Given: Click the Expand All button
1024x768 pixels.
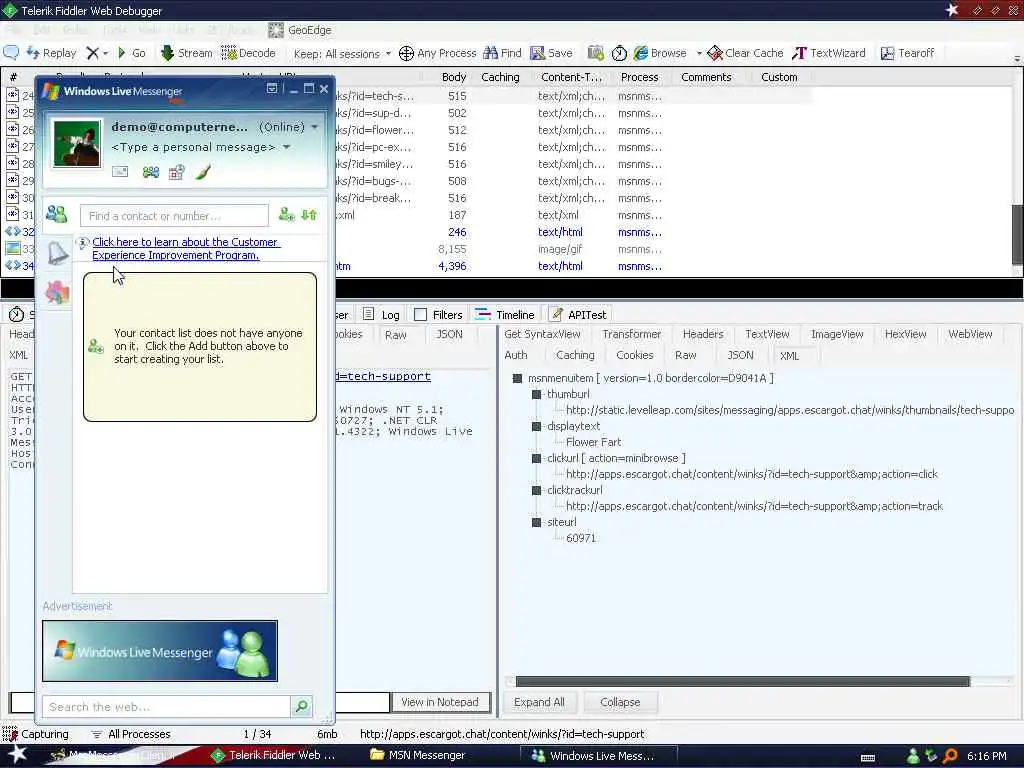Looking at the screenshot, I should coord(539,702).
